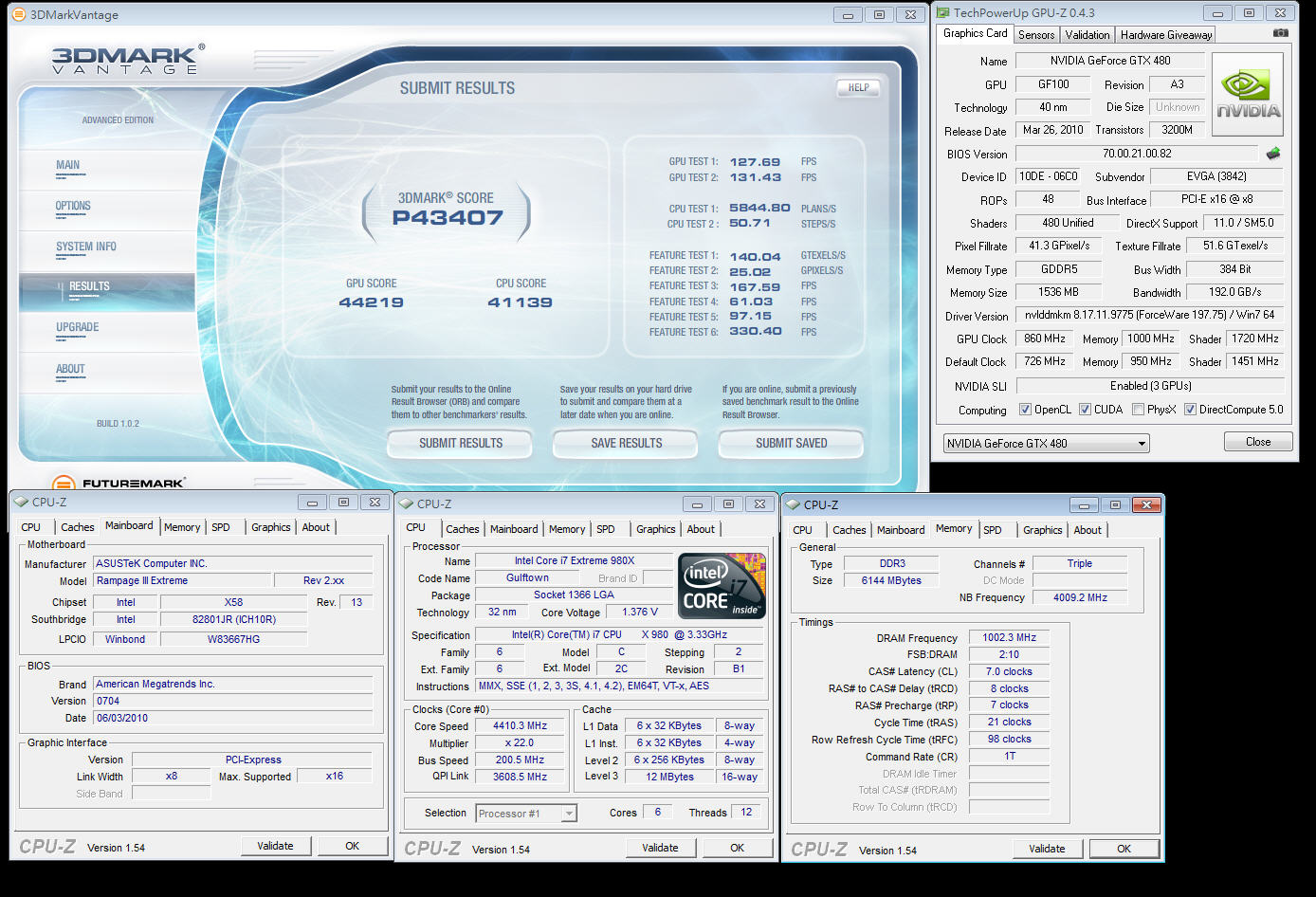Click Validate in the middle CPU-Z window

click(660, 848)
